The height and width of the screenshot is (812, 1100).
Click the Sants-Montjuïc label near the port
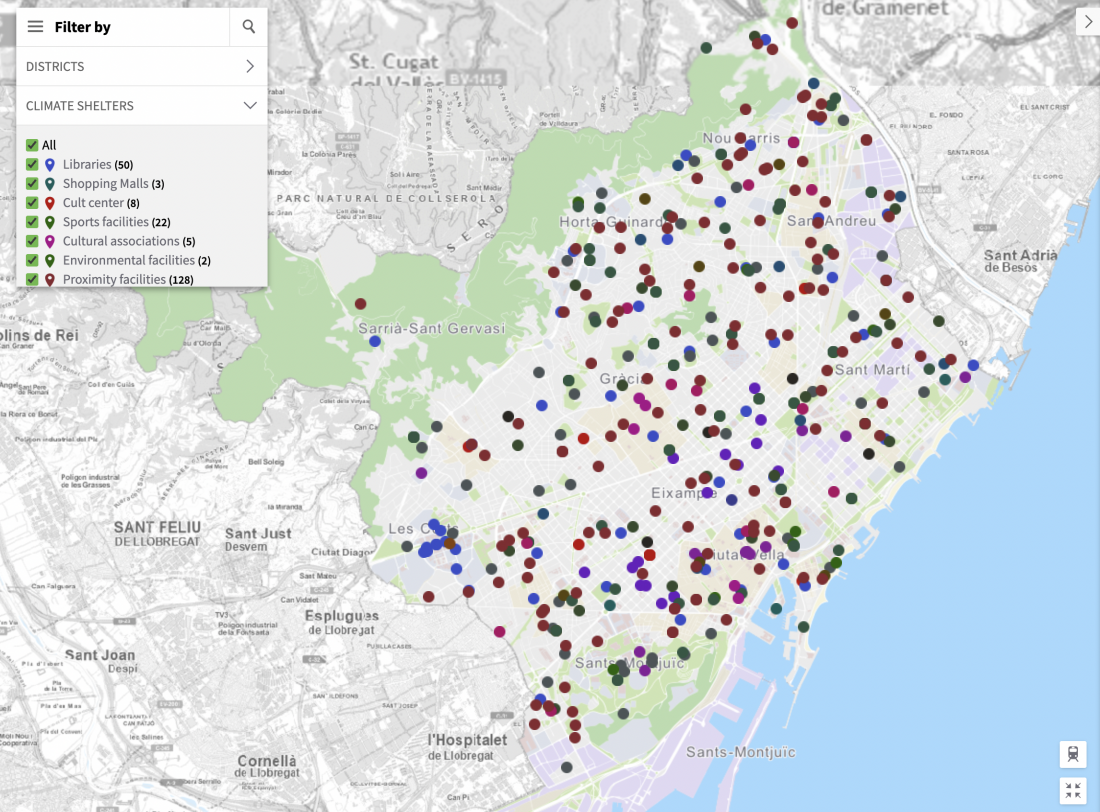[741, 752]
